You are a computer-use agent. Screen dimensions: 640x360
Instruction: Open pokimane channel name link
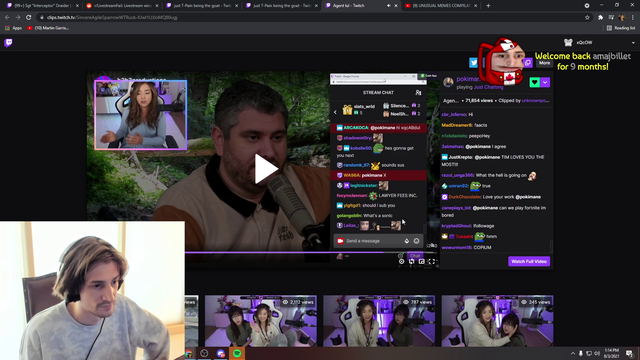467,79
